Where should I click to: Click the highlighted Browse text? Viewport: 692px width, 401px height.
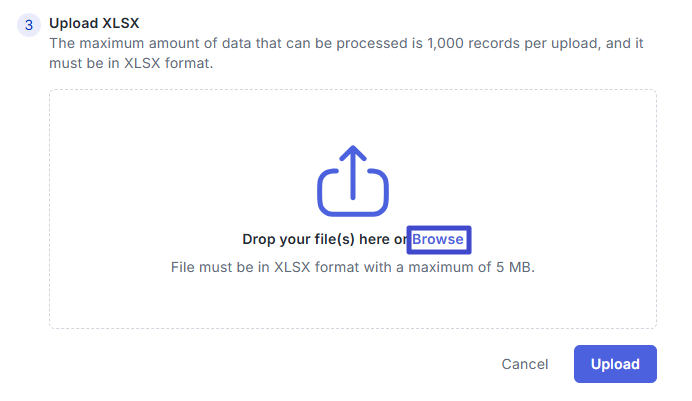pos(438,240)
